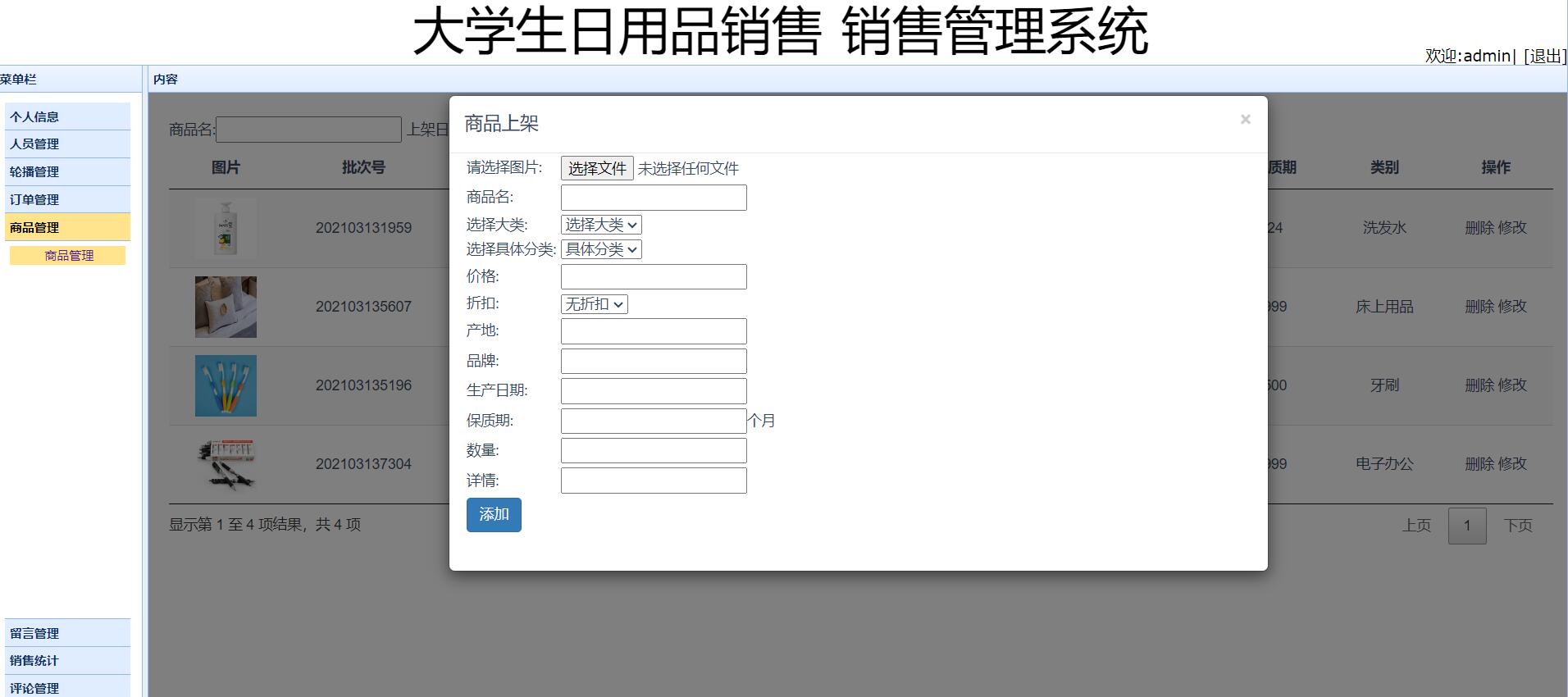Open 轮播管理 in the sidebar menu
1568x697 pixels.
(67, 171)
